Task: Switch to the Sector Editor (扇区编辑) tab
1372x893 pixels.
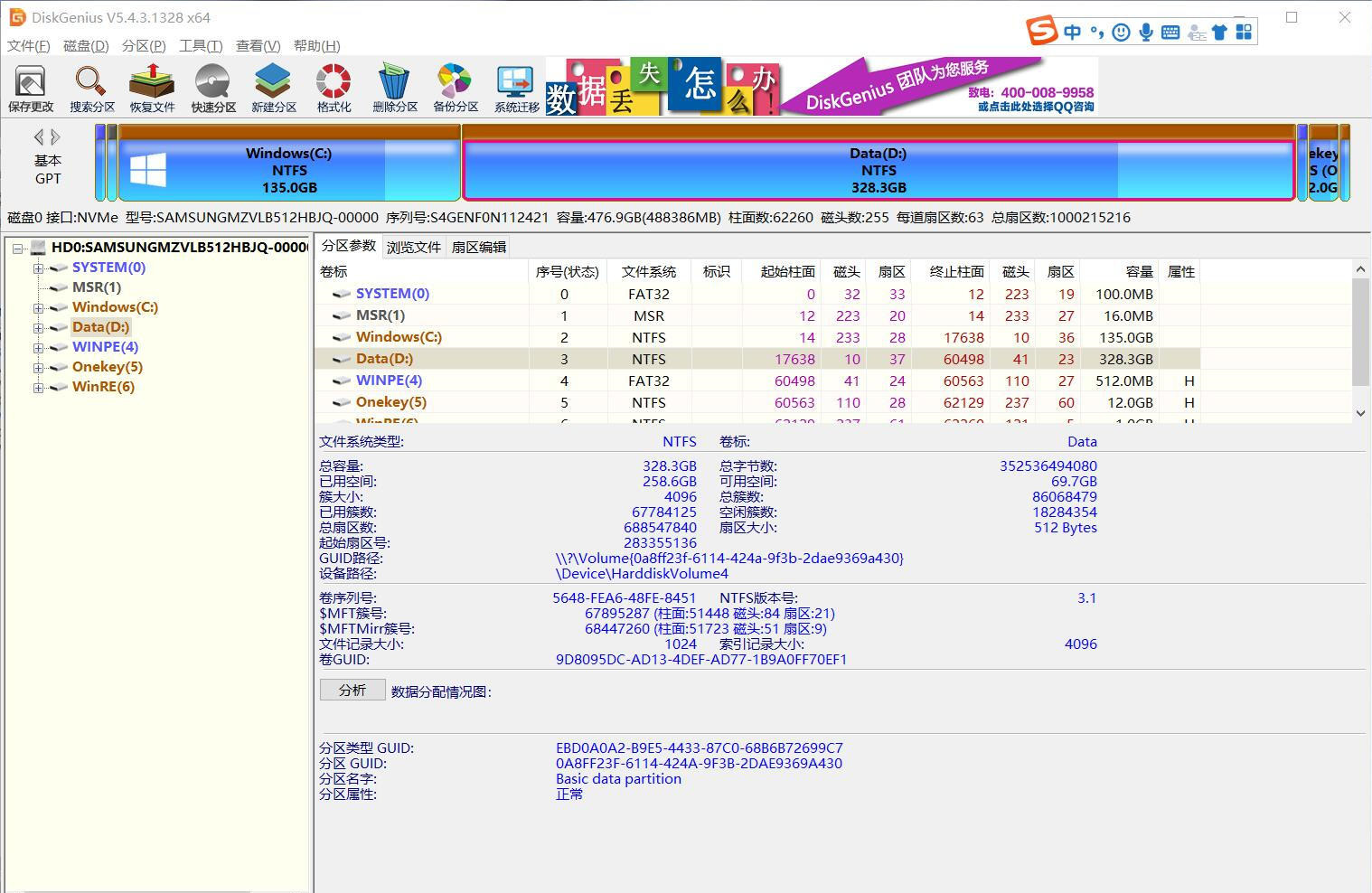Action: point(478,247)
